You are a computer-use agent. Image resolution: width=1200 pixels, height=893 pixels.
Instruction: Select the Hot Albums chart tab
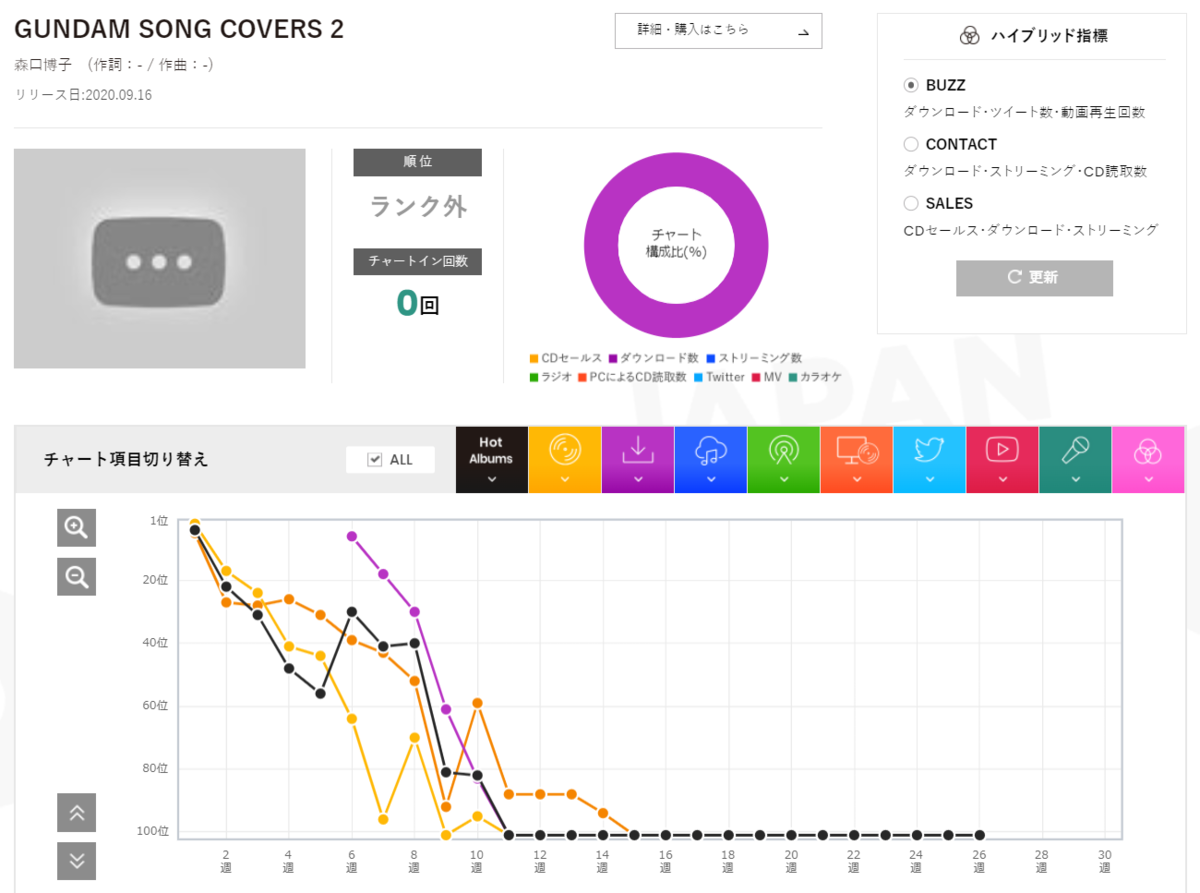point(491,460)
